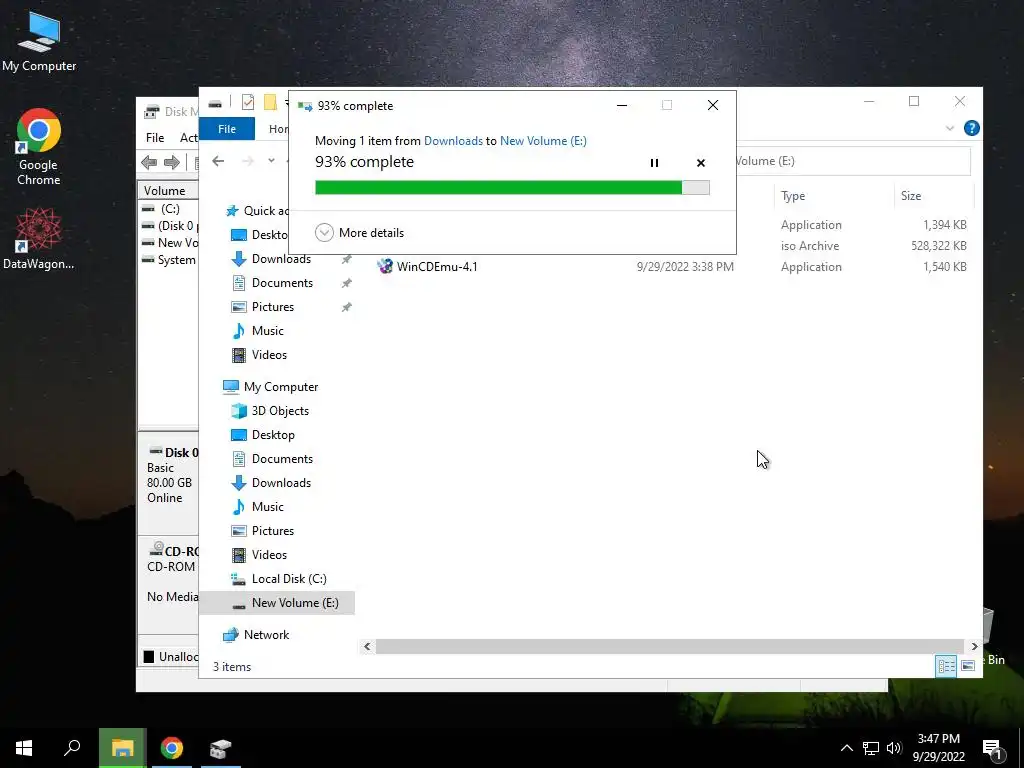Expand the Explorer ribbon chevron
The image size is (1024, 768).
(950, 128)
